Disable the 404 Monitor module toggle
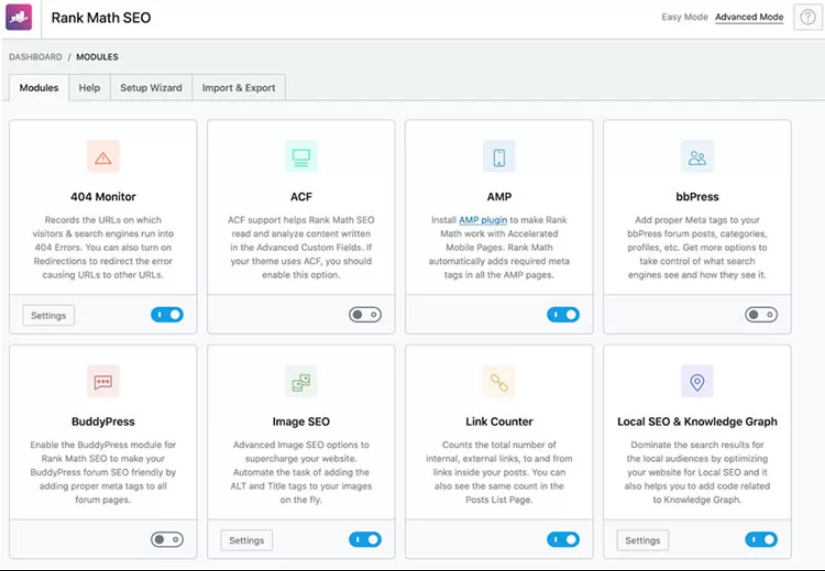This screenshot has width=825, height=571. [167, 315]
